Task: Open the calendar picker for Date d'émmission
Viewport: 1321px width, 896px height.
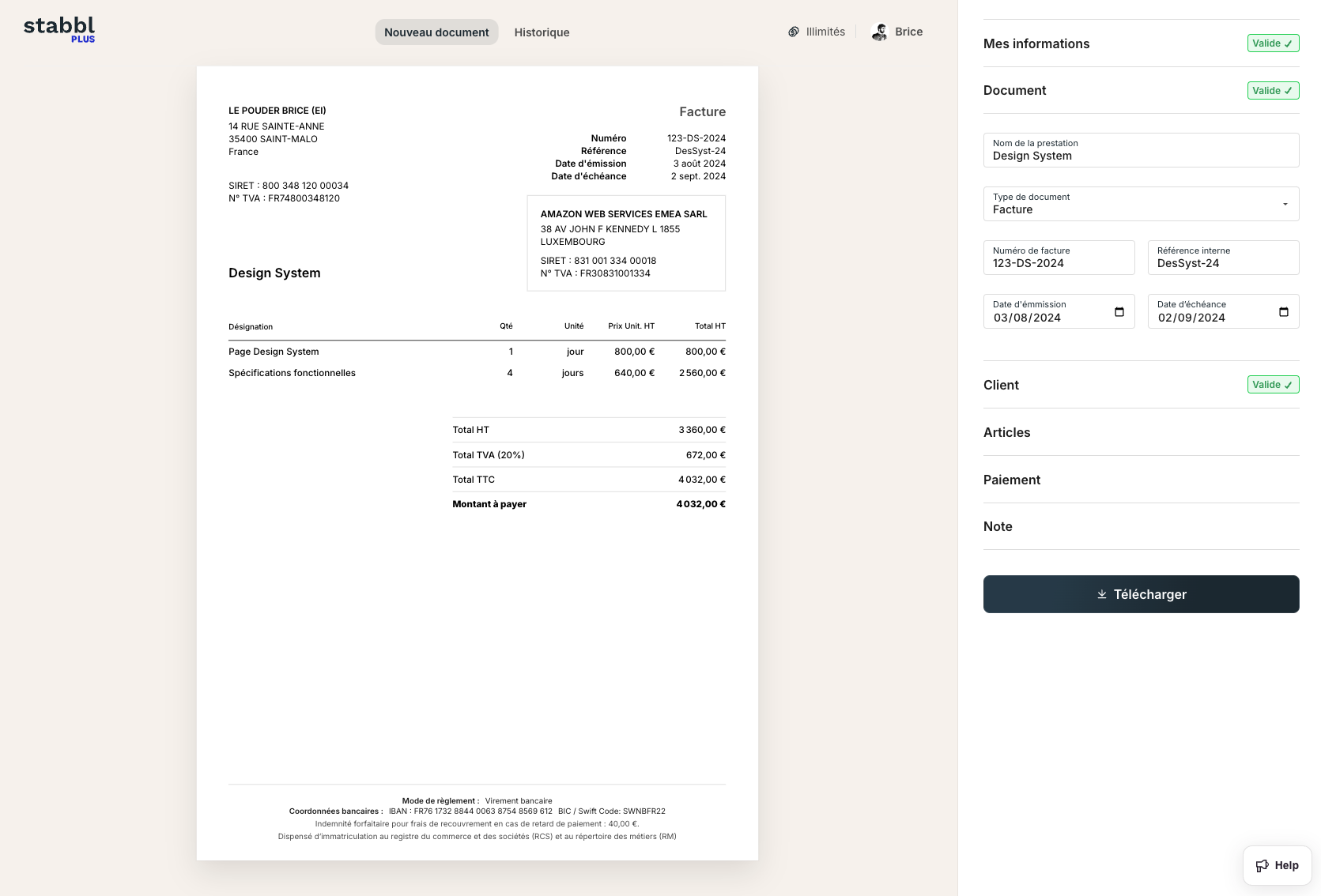Action: (x=1119, y=312)
